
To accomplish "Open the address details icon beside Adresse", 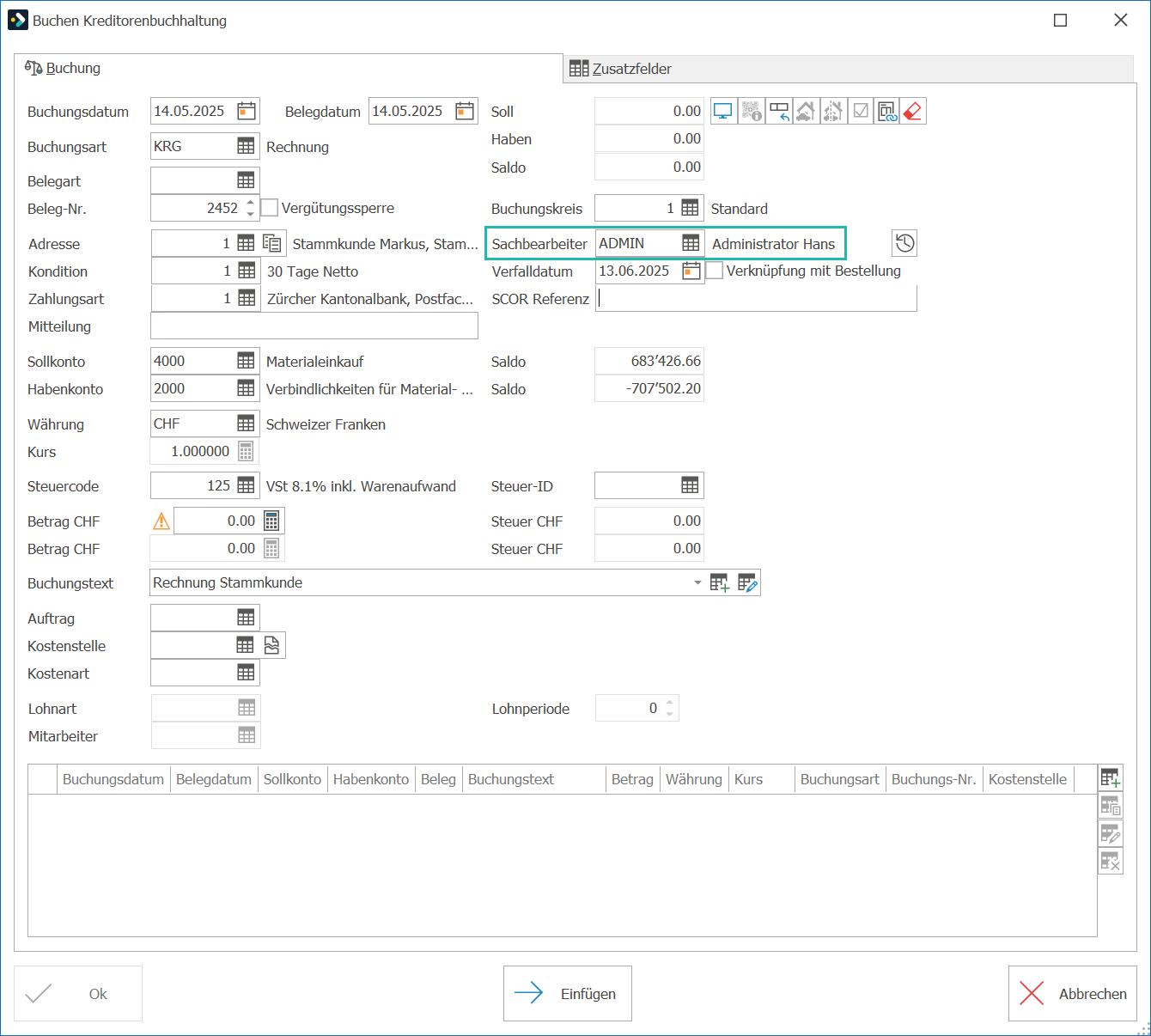I will (x=272, y=243).
